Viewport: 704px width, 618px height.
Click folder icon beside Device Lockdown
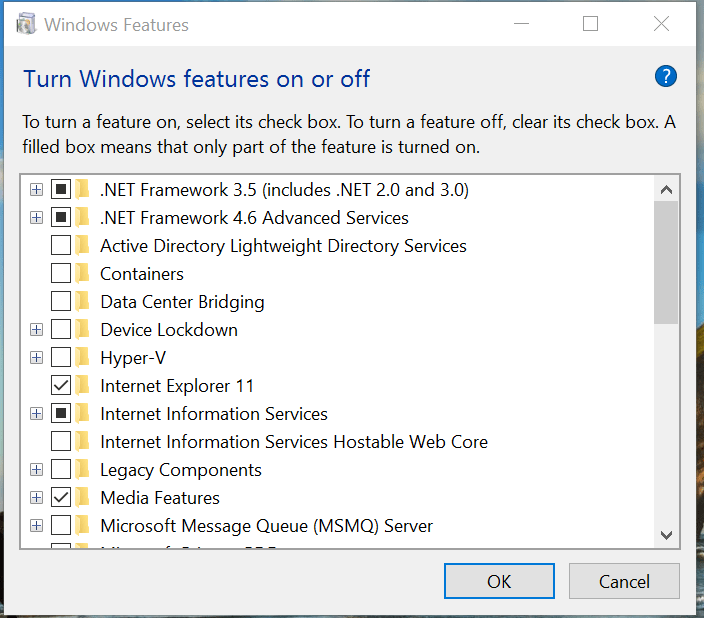tap(83, 330)
